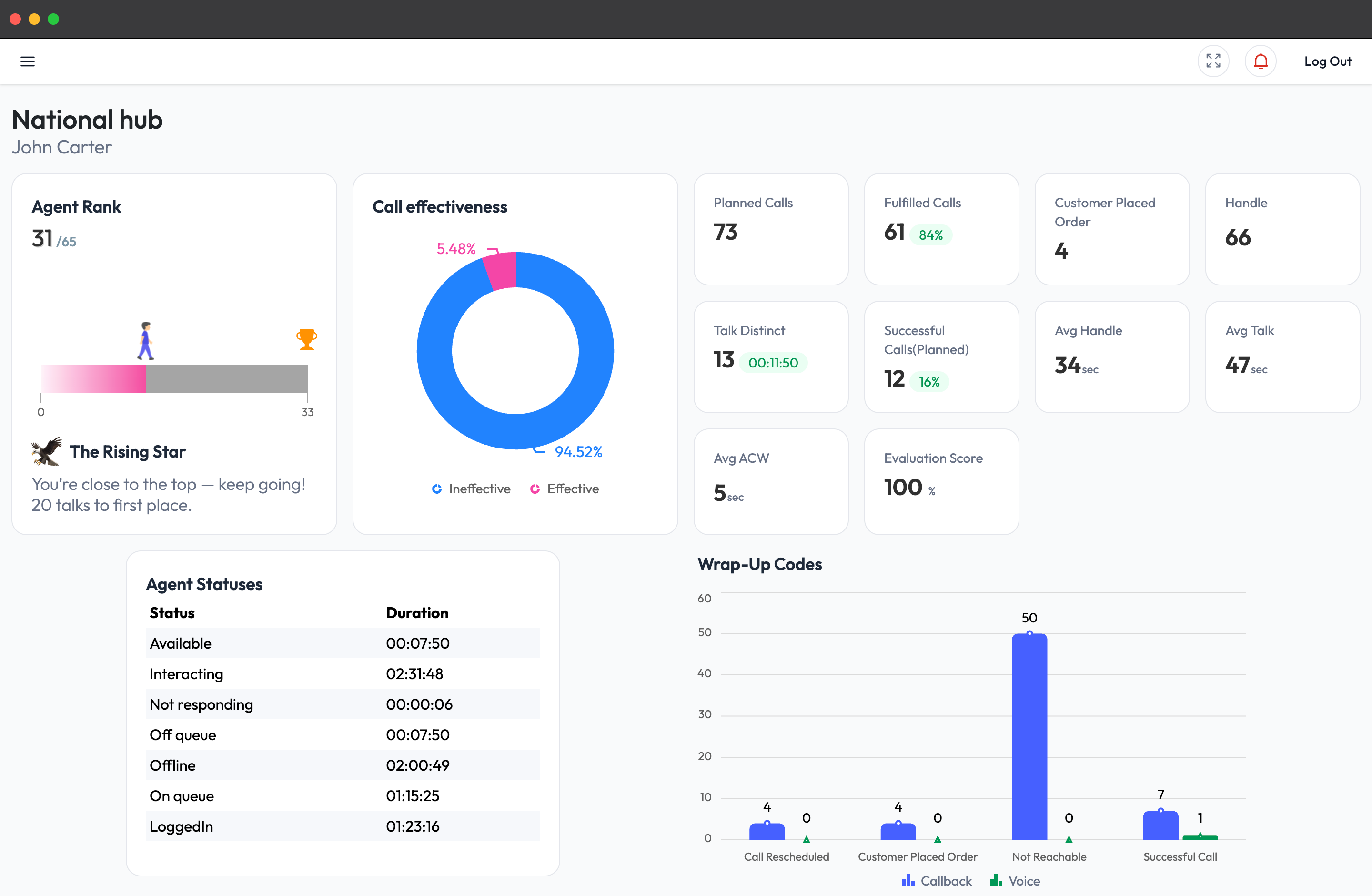Toggle the Callback series legend
Viewport: 1372px width, 896px height.
pyautogui.click(x=937, y=881)
